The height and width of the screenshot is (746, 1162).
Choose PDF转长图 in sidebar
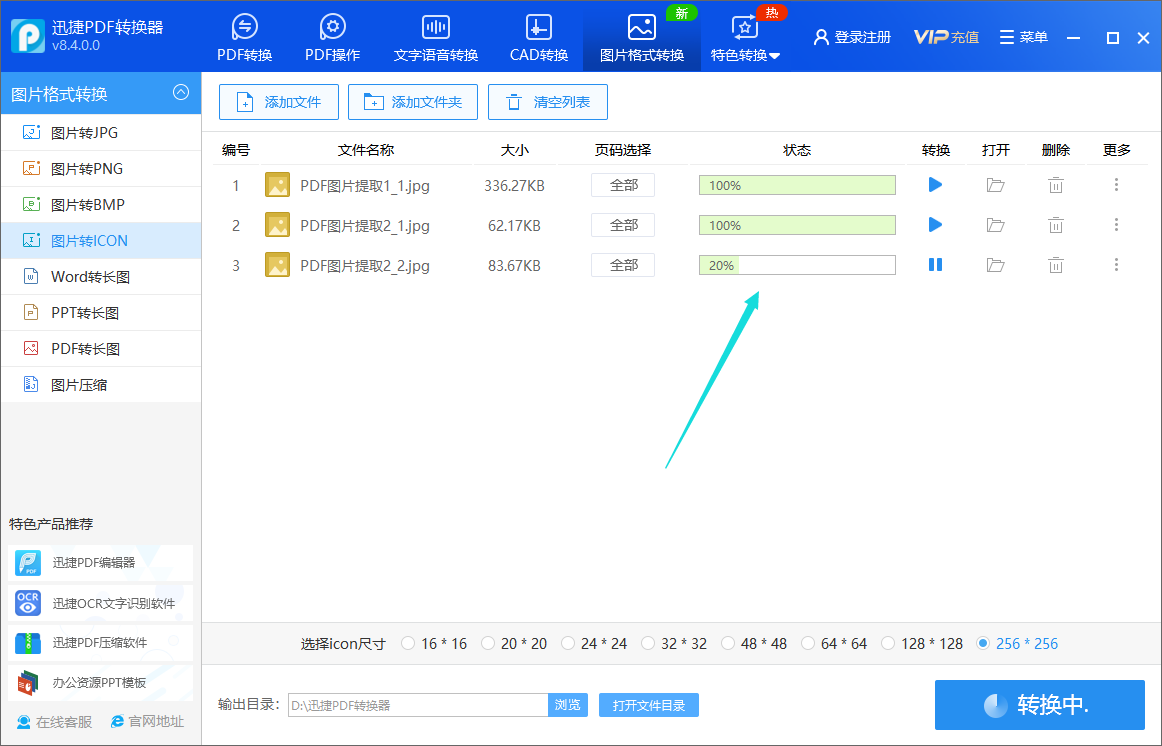101,348
